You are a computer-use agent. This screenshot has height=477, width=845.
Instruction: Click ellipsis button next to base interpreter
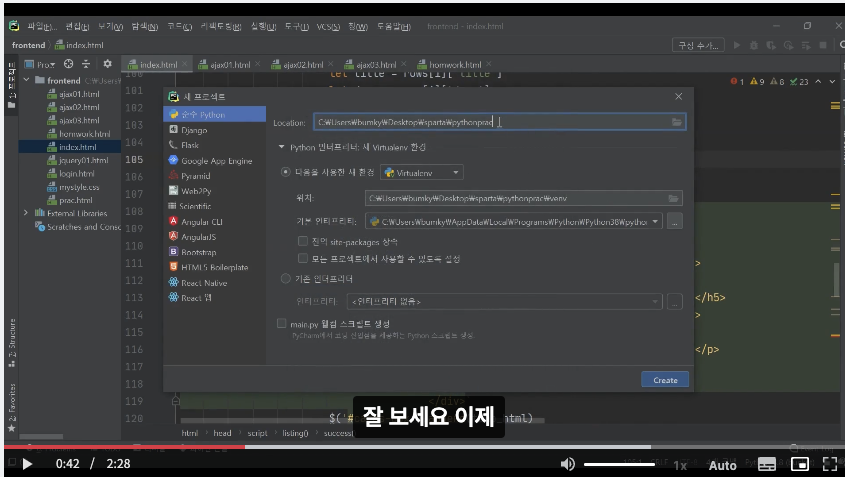coord(675,221)
